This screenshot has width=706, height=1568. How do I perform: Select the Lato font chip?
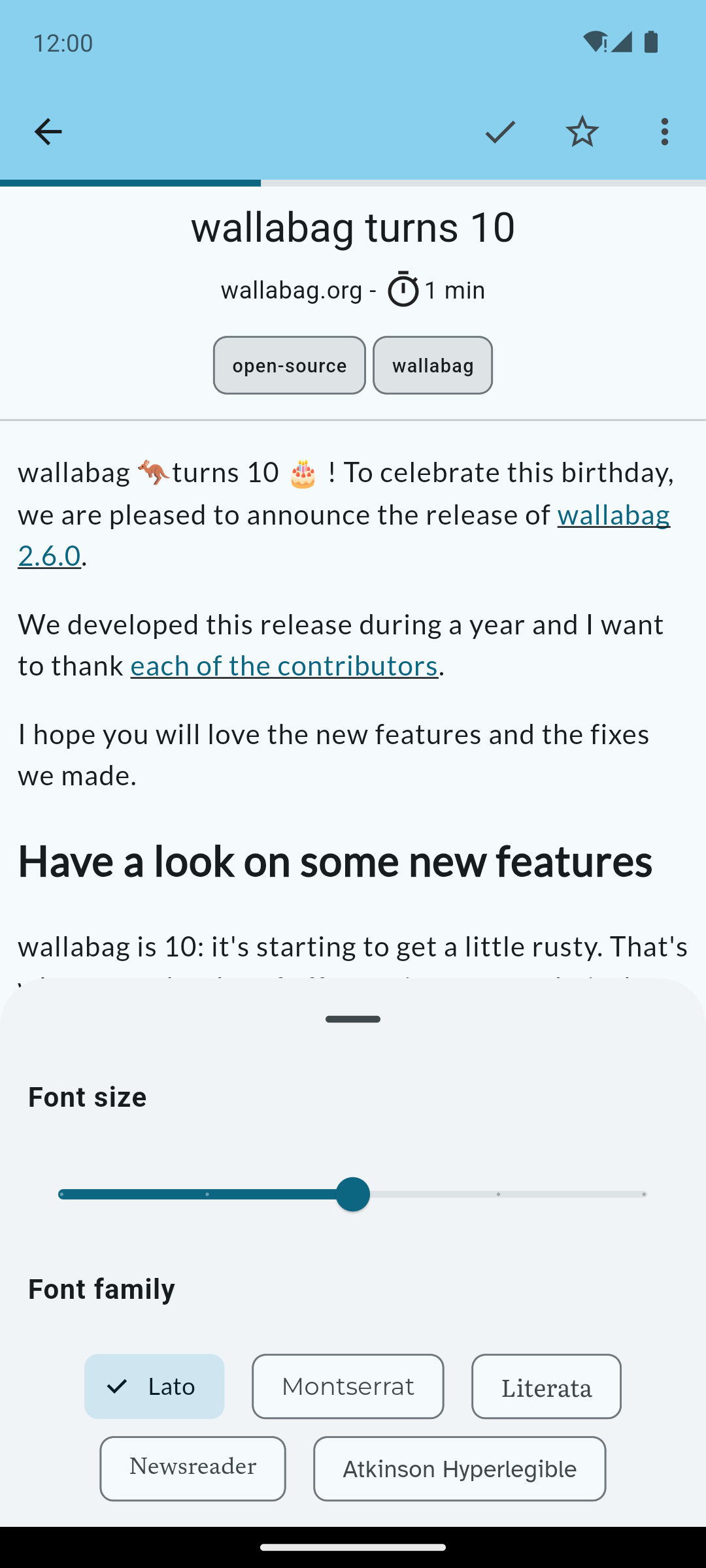(x=154, y=1386)
